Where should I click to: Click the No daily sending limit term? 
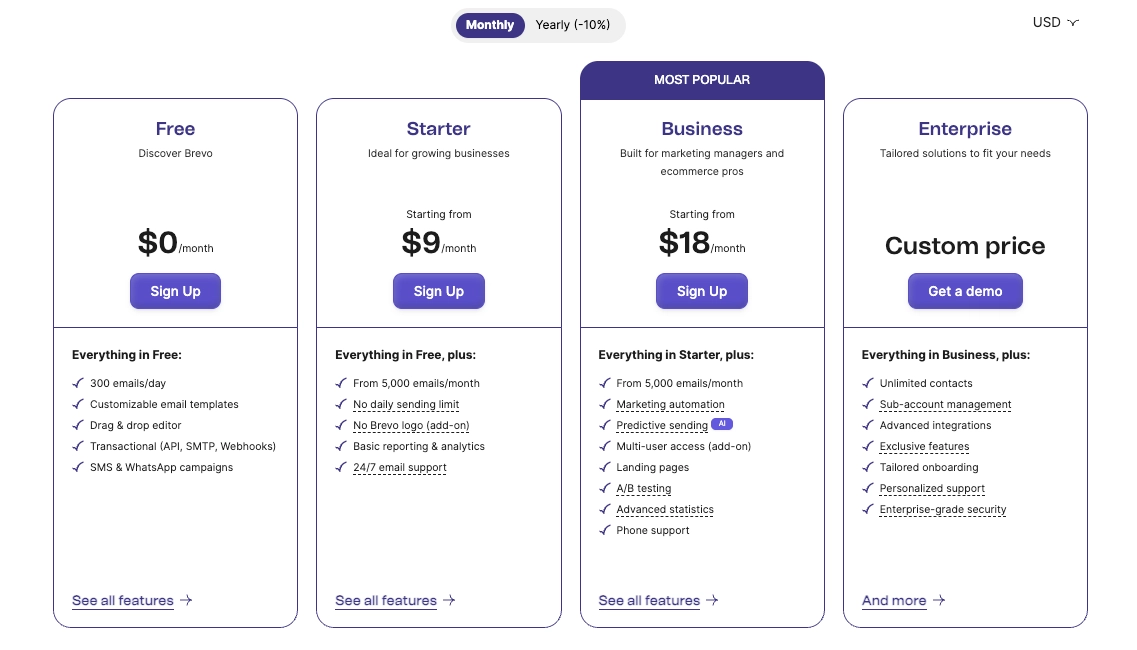pos(406,405)
